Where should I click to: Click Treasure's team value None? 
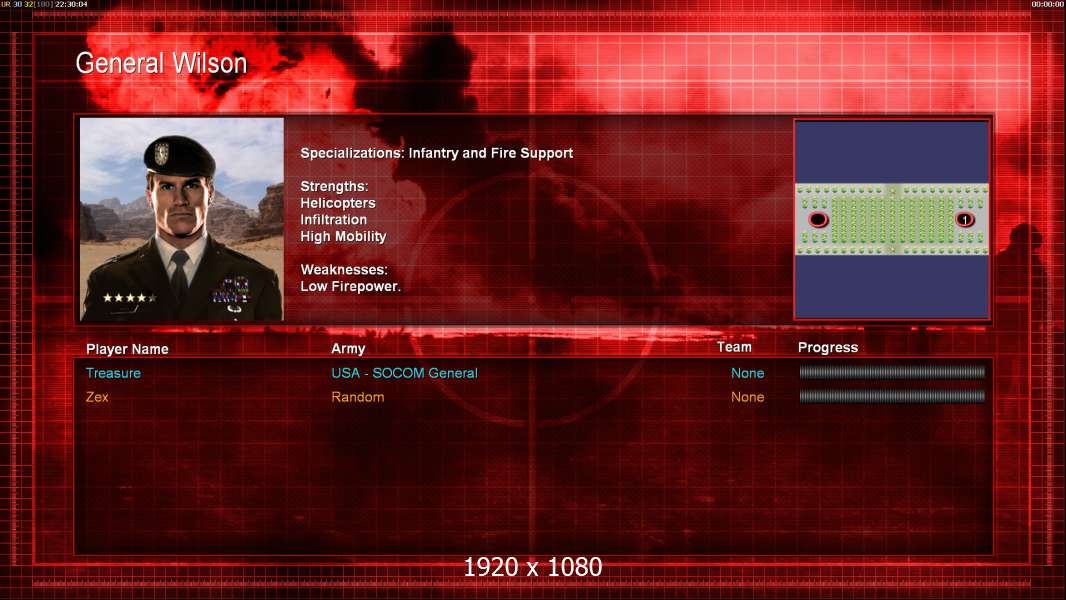pos(747,373)
